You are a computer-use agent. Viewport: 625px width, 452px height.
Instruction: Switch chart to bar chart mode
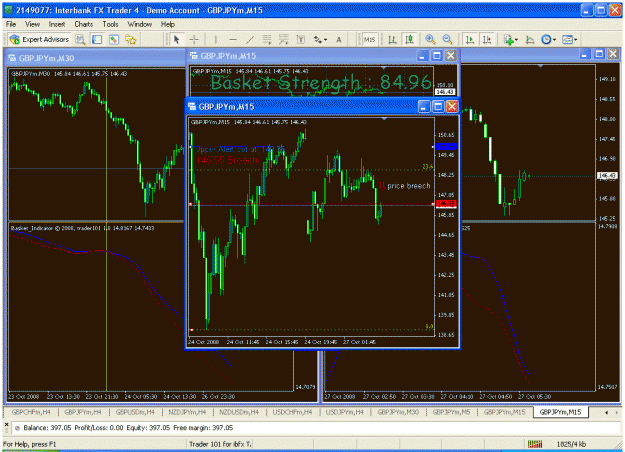tap(392, 39)
